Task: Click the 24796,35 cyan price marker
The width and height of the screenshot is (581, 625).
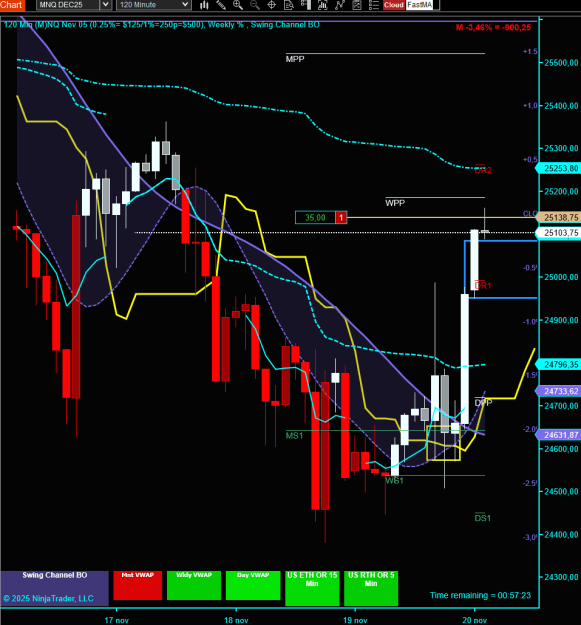Action: (559, 364)
